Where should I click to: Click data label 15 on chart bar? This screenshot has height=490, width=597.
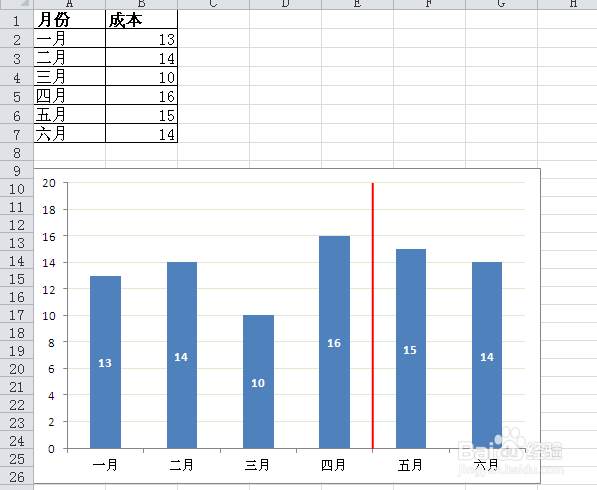click(x=410, y=350)
